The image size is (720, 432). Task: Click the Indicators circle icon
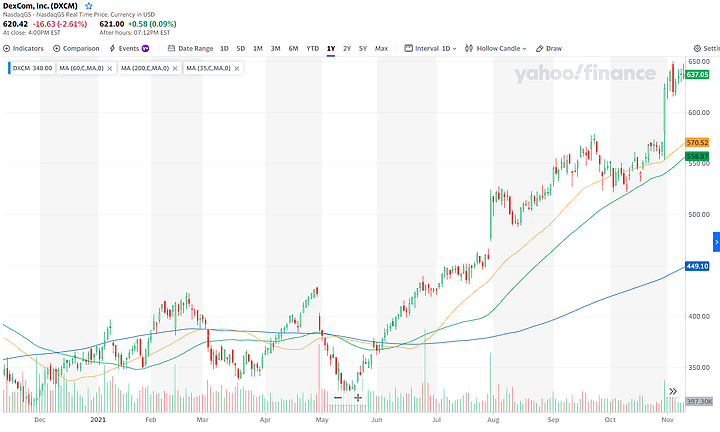point(6,48)
